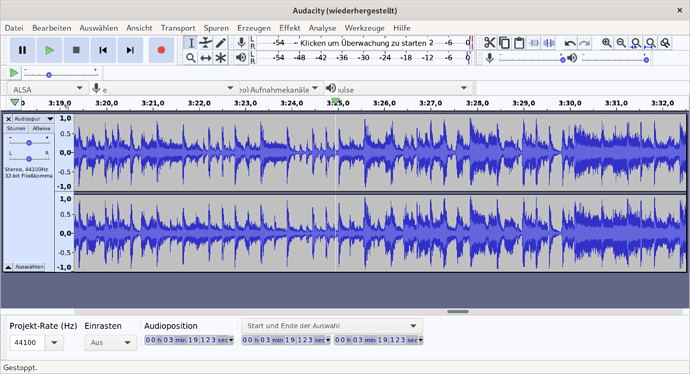The image size is (690, 374).
Task: Open the Audioposition time format arrow
Action: click(231, 340)
